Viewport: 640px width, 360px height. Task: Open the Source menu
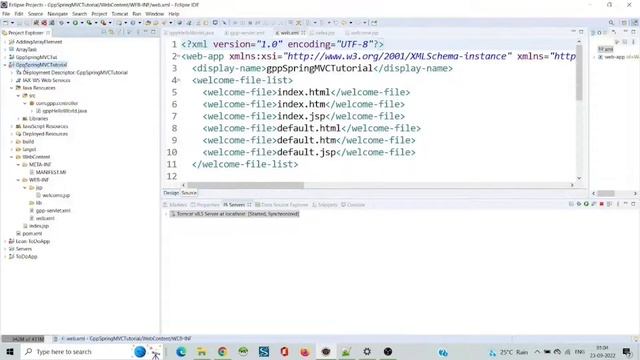point(35,14)
